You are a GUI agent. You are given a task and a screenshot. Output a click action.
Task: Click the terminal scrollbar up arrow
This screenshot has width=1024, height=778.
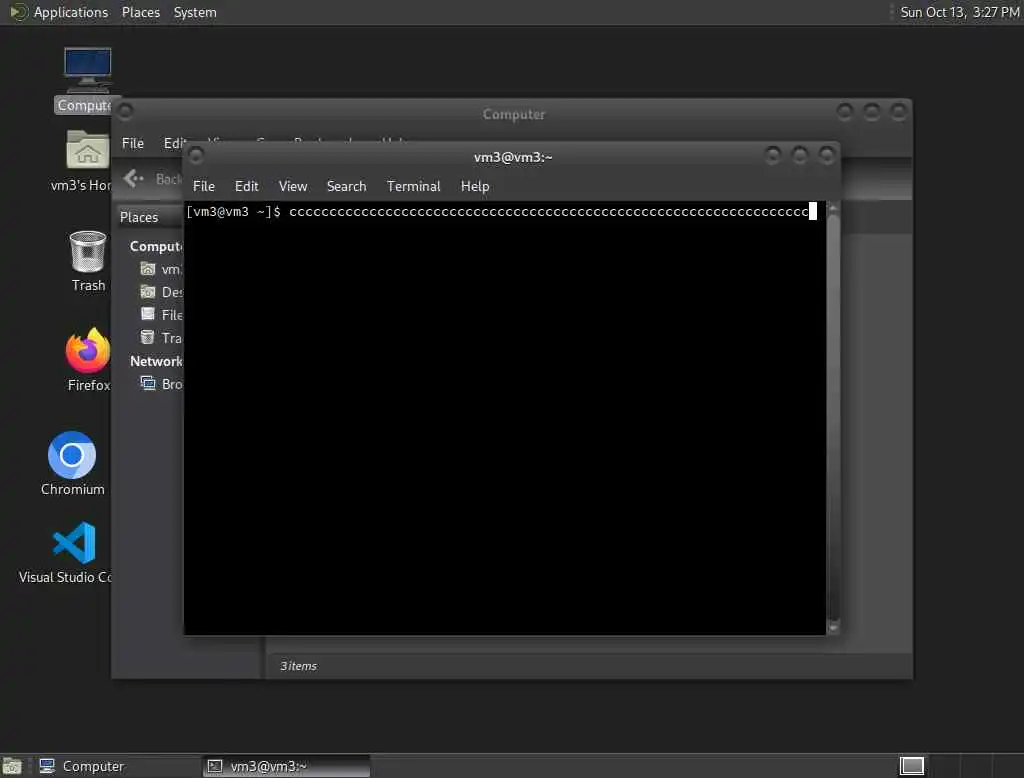pyautogui.click(x=833, y=208)
